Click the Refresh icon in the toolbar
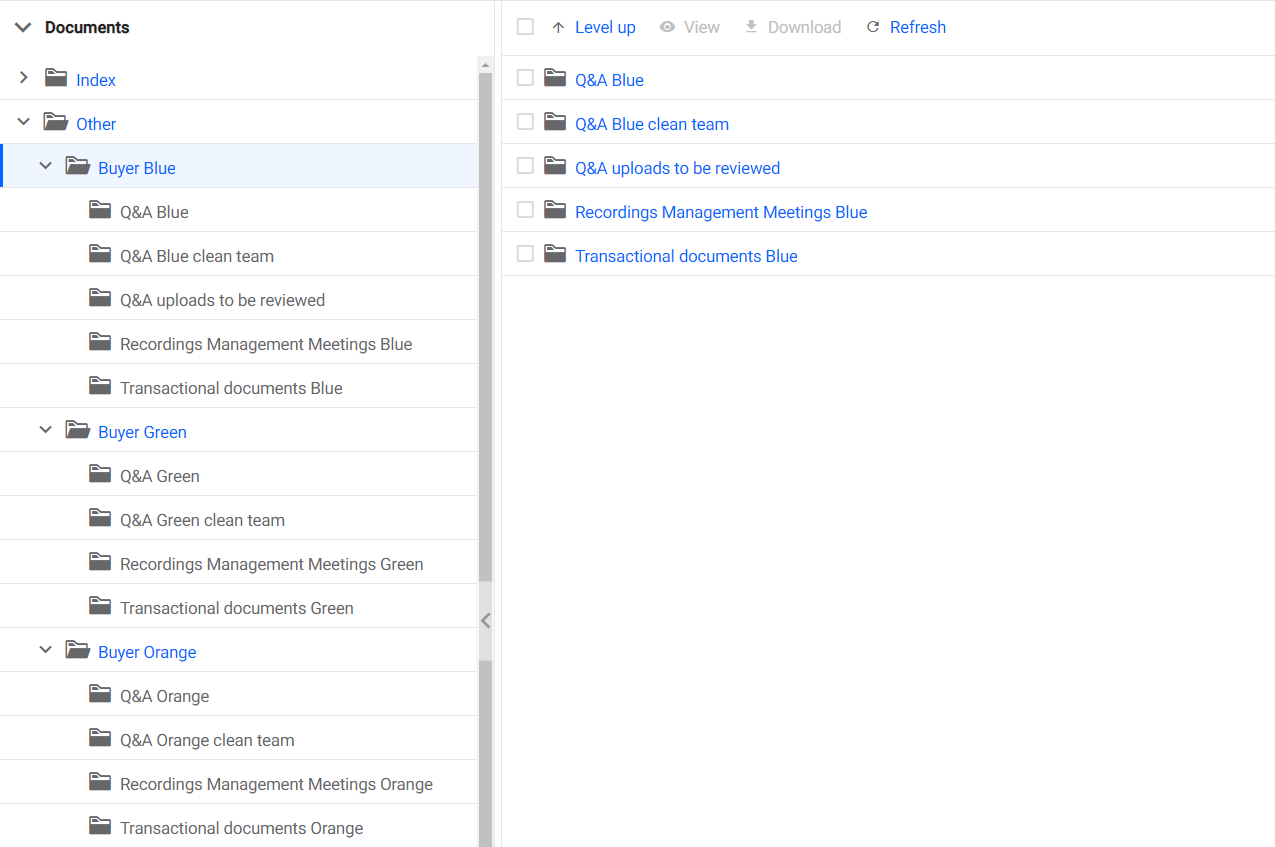Viewport: 1275px width, 847px height. click(x=873, y=27)
